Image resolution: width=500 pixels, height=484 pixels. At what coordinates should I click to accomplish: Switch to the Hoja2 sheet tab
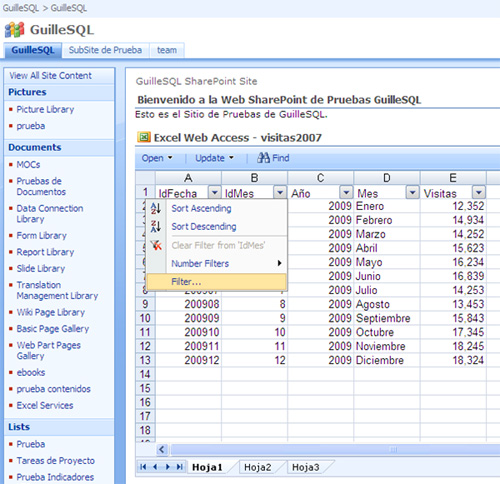tap(257, 467)
